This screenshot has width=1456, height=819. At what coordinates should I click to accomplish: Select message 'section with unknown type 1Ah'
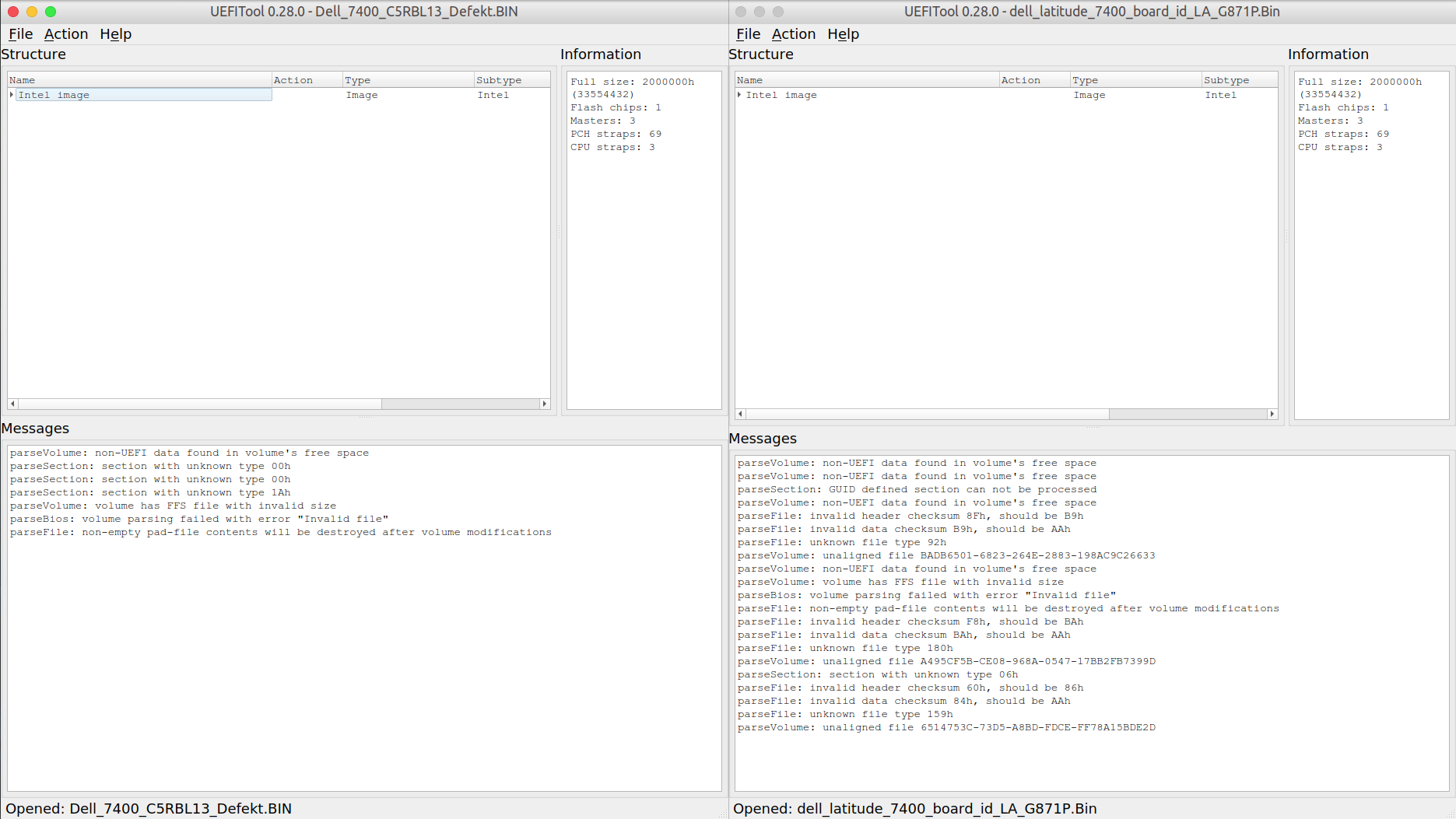tap(150, 492)
